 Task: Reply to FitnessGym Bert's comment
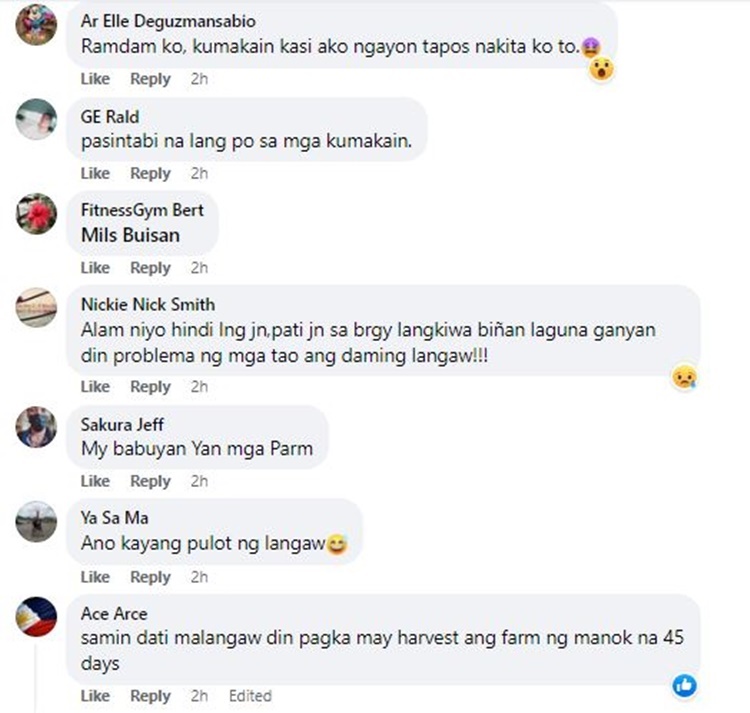(x=150, y=268)
